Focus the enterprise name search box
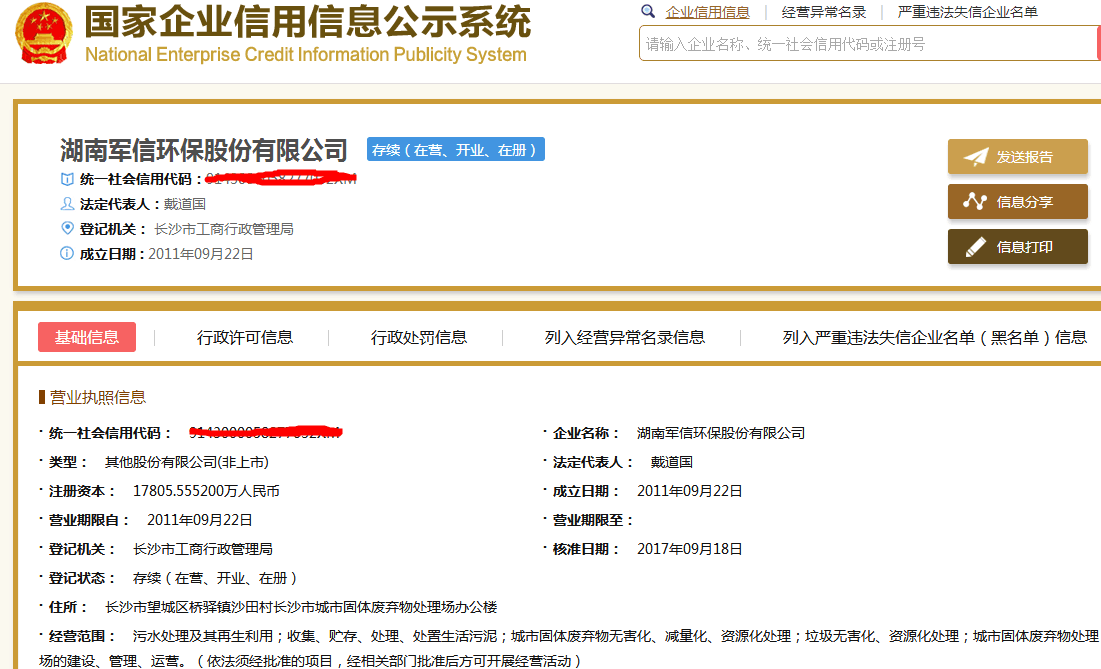1101x669 pixels. (868, 44)
